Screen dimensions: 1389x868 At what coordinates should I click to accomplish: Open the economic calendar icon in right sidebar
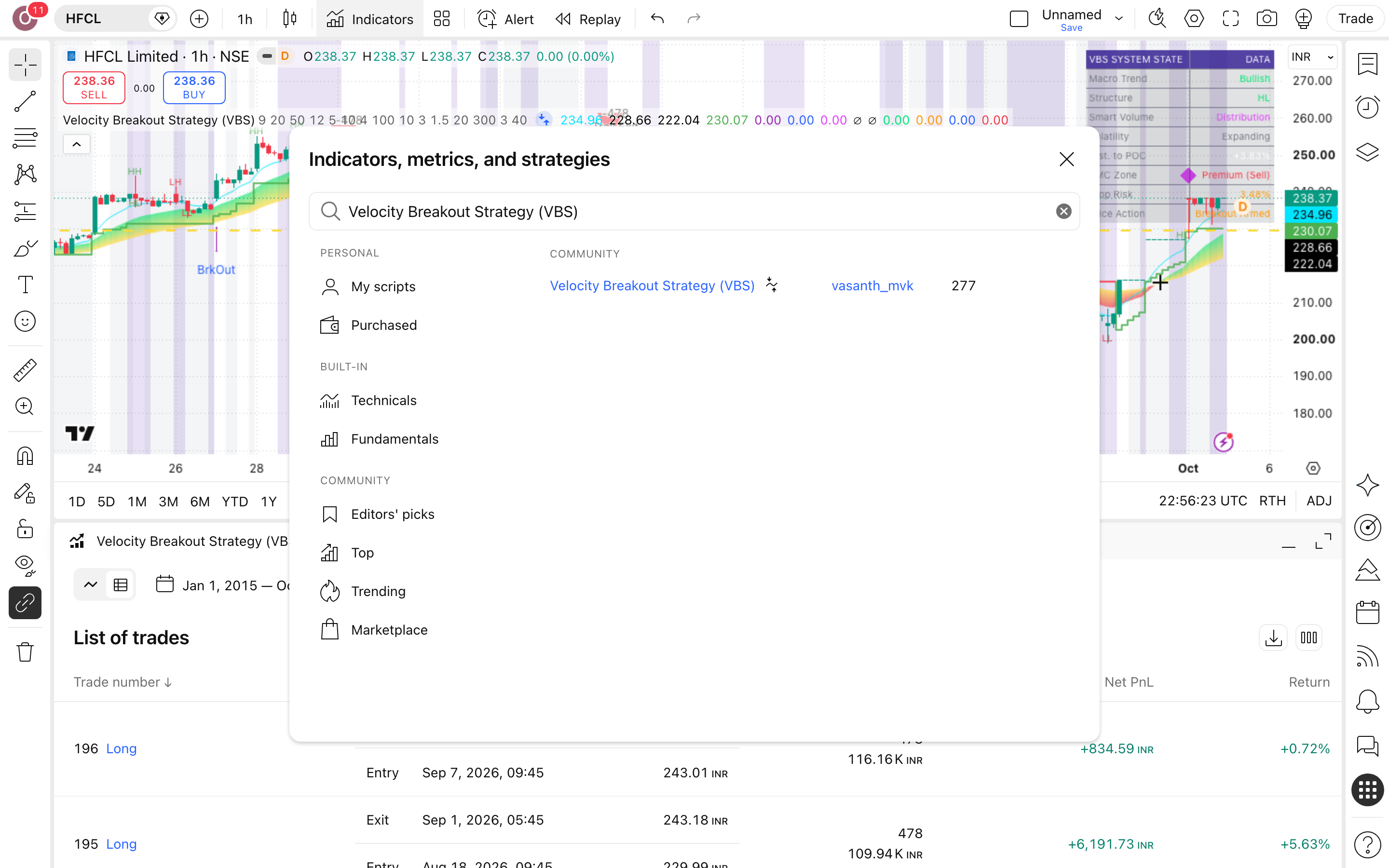pyautogui.click(x=1367, y=612)
